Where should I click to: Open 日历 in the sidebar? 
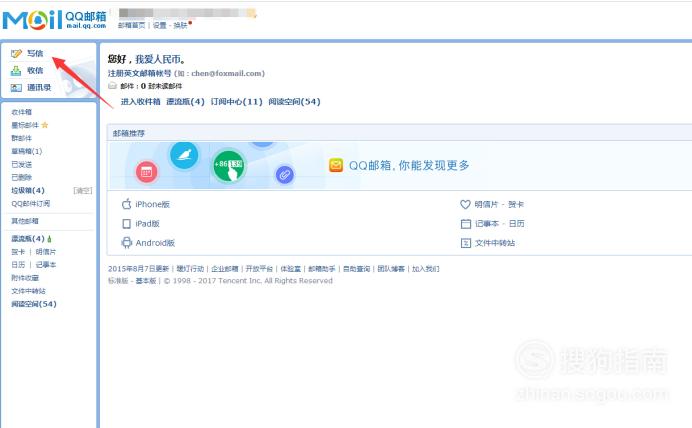18,265
